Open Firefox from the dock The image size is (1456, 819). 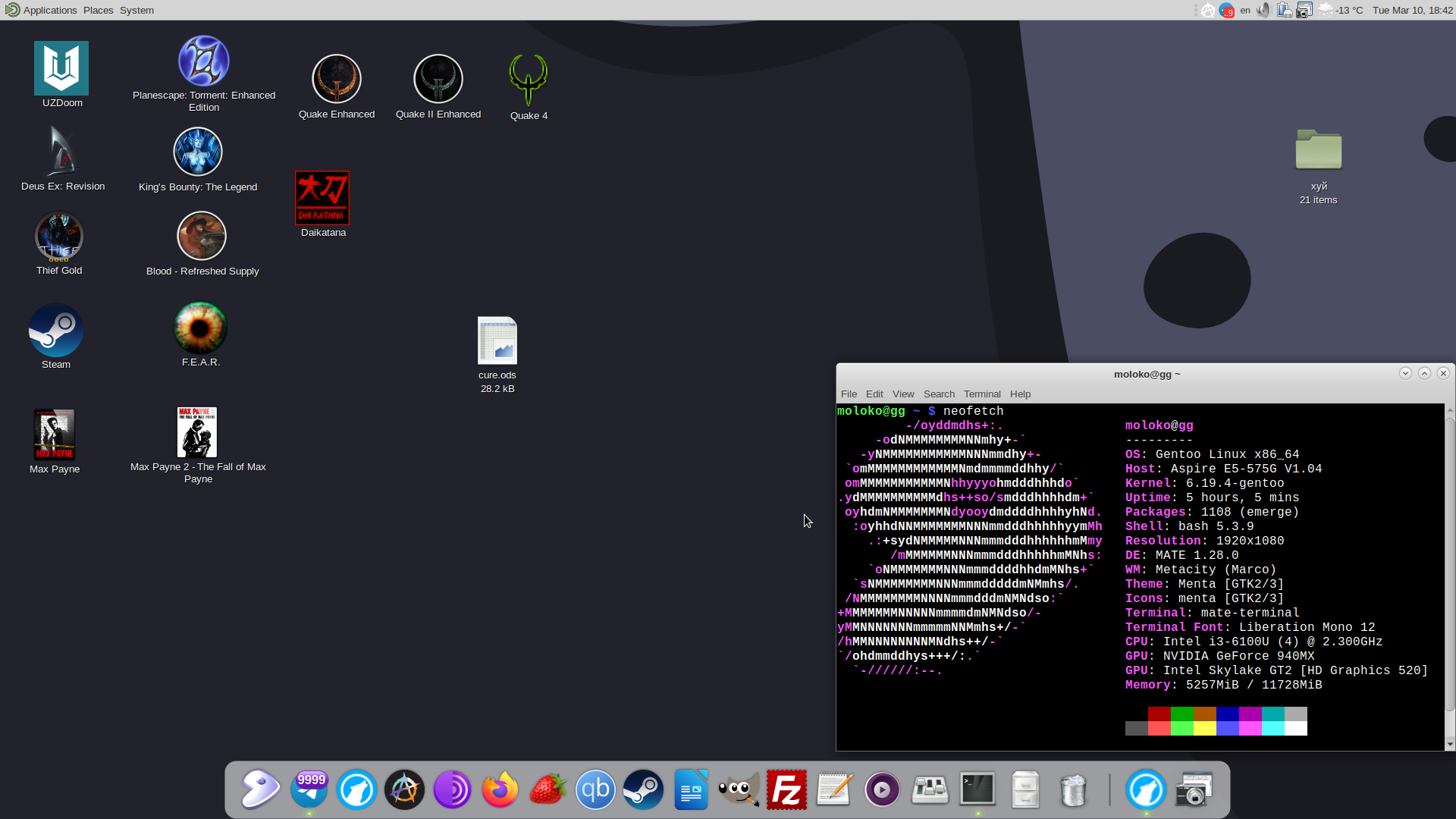(x=500, y=790)
